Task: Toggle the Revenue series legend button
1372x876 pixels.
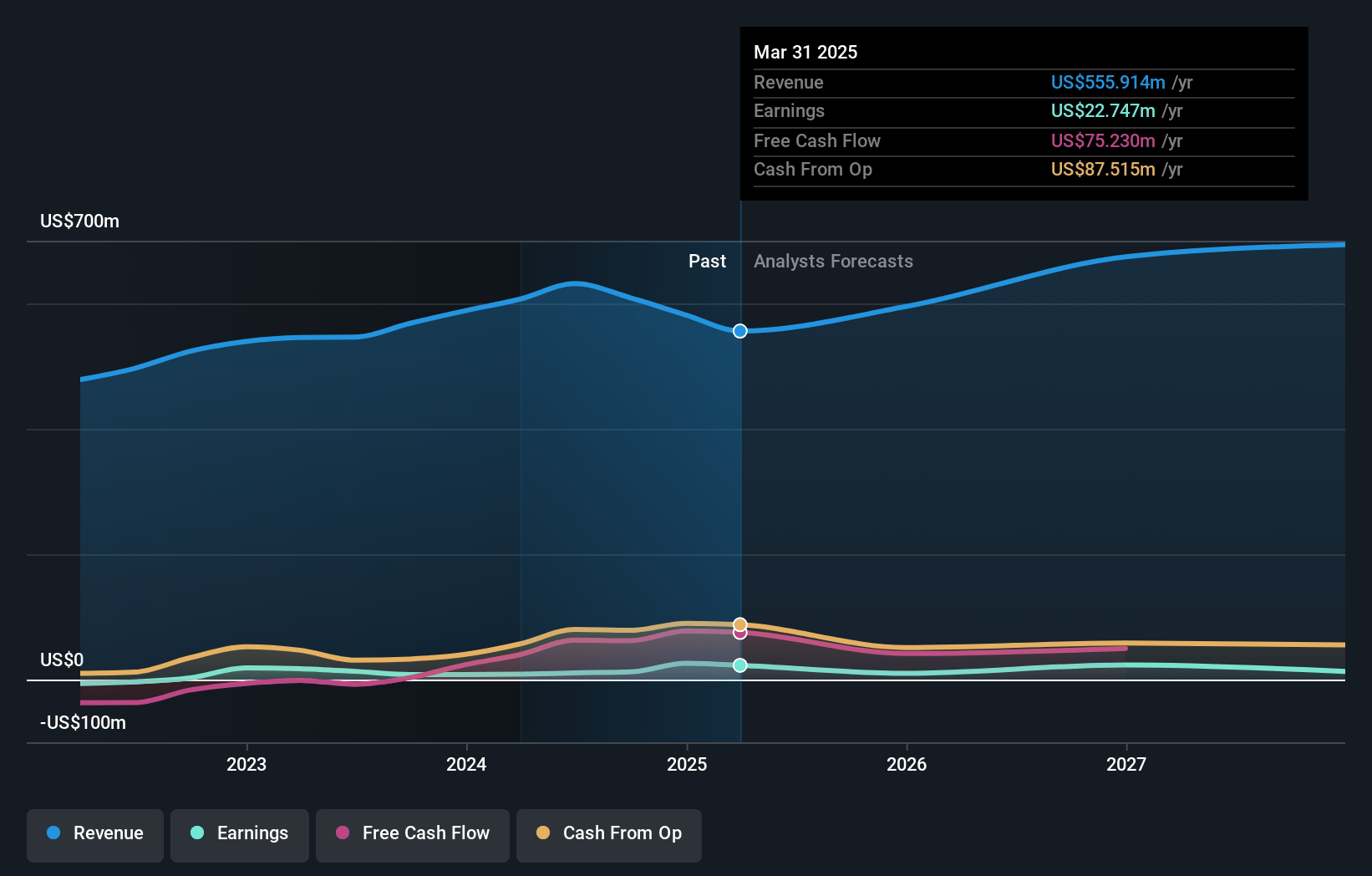Action: (x=95, y=835)
